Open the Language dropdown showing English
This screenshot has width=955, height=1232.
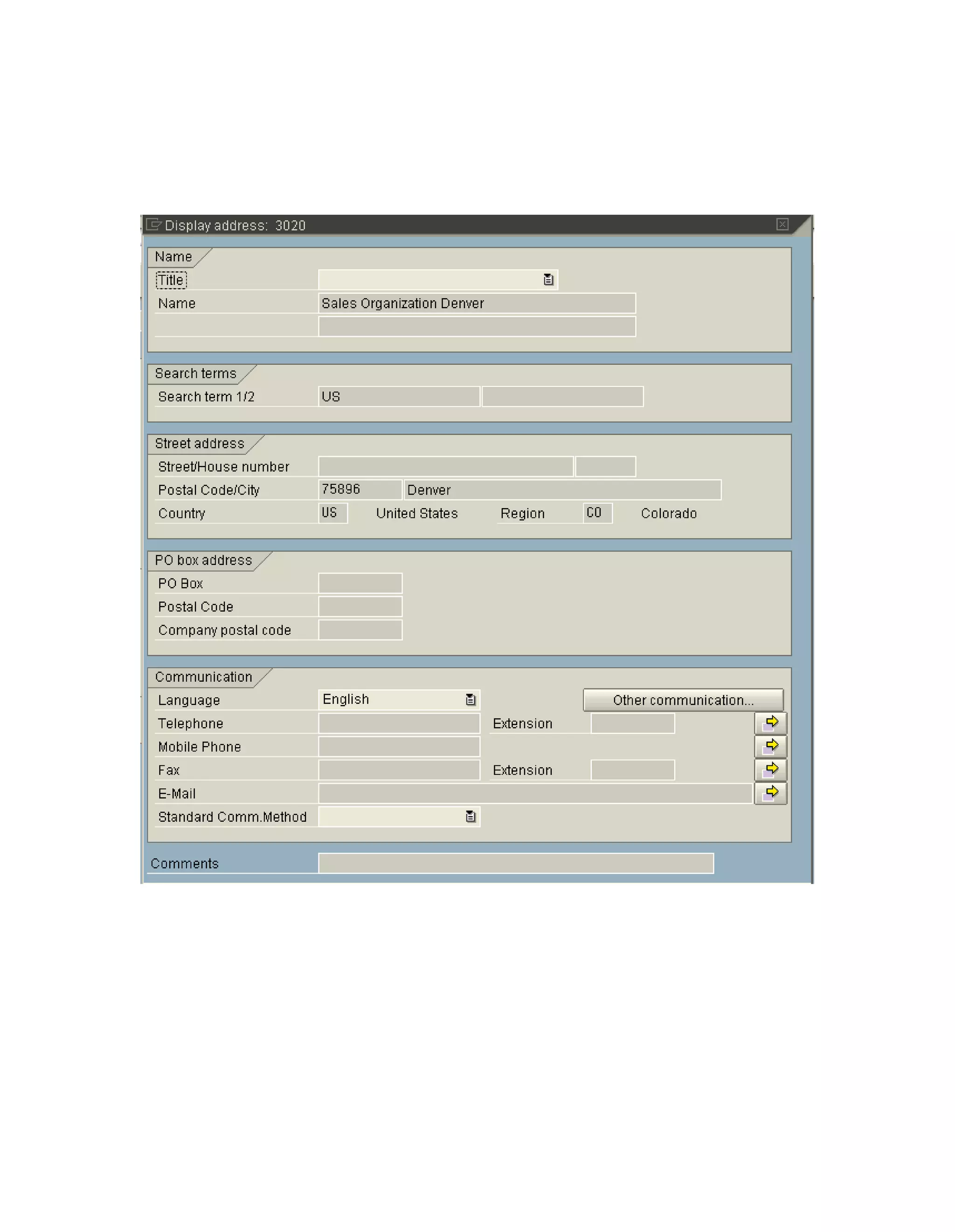pos(470,700)
